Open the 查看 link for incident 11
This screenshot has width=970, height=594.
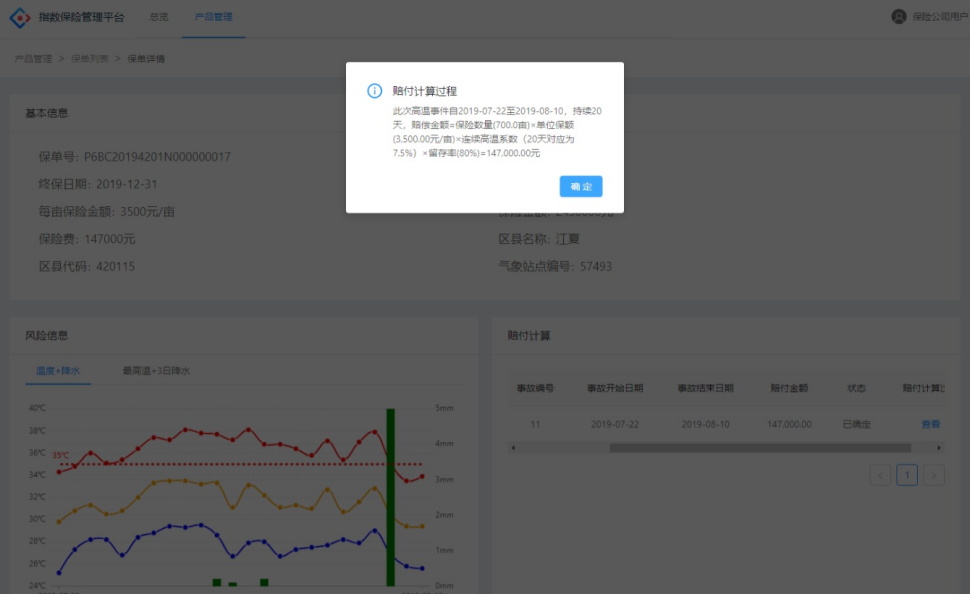tap(929, 423)
